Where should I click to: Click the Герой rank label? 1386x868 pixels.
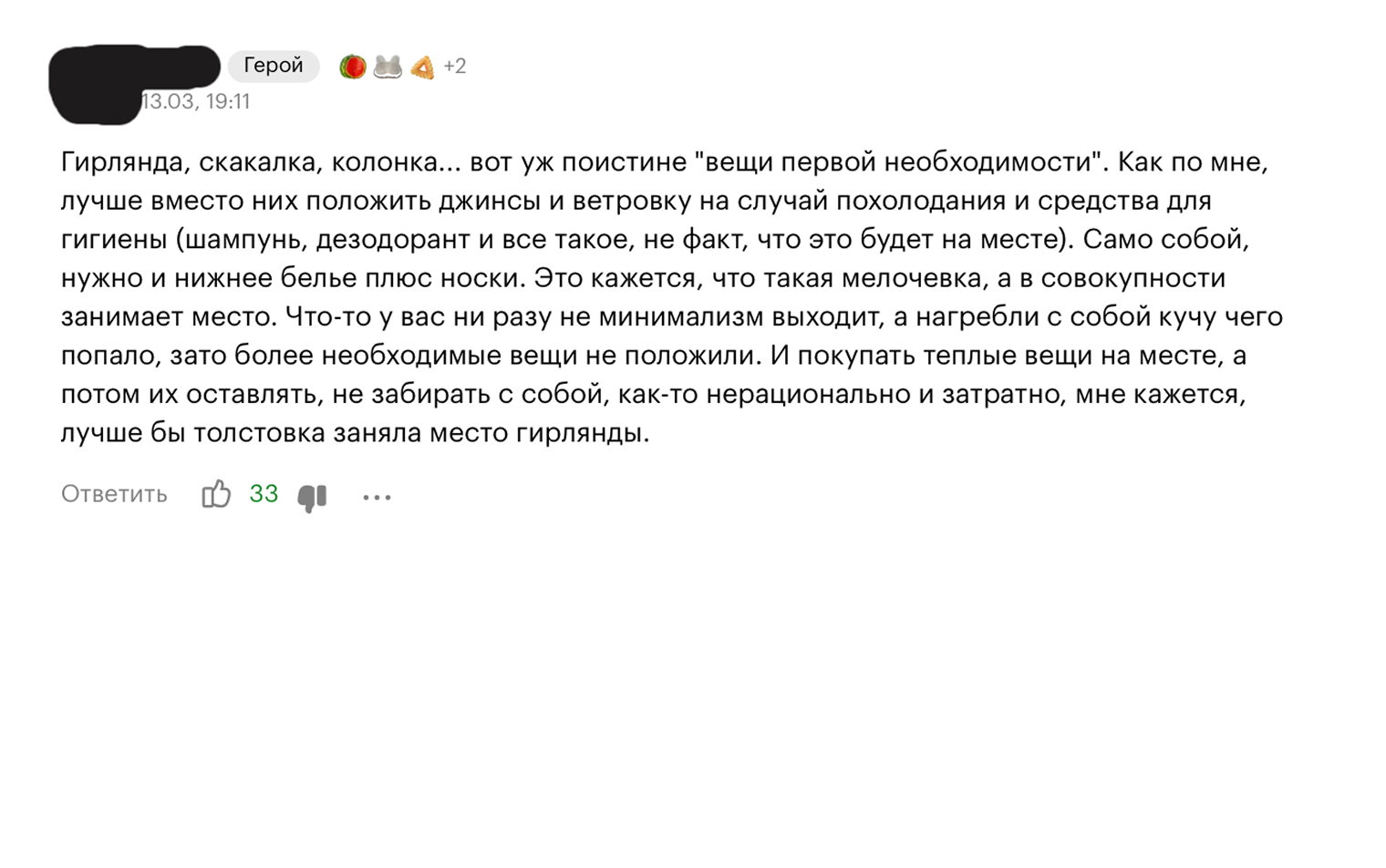click(274, 66)
